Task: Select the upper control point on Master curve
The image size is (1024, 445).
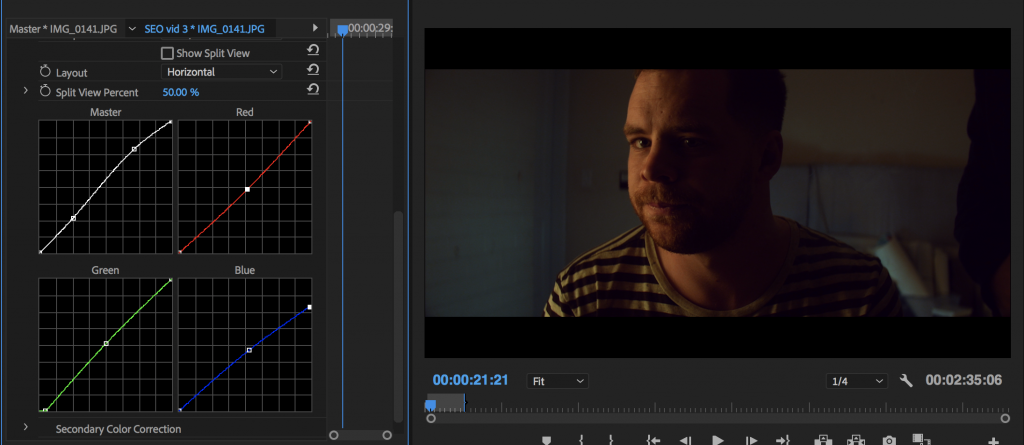Action: (x=135, y=149)
